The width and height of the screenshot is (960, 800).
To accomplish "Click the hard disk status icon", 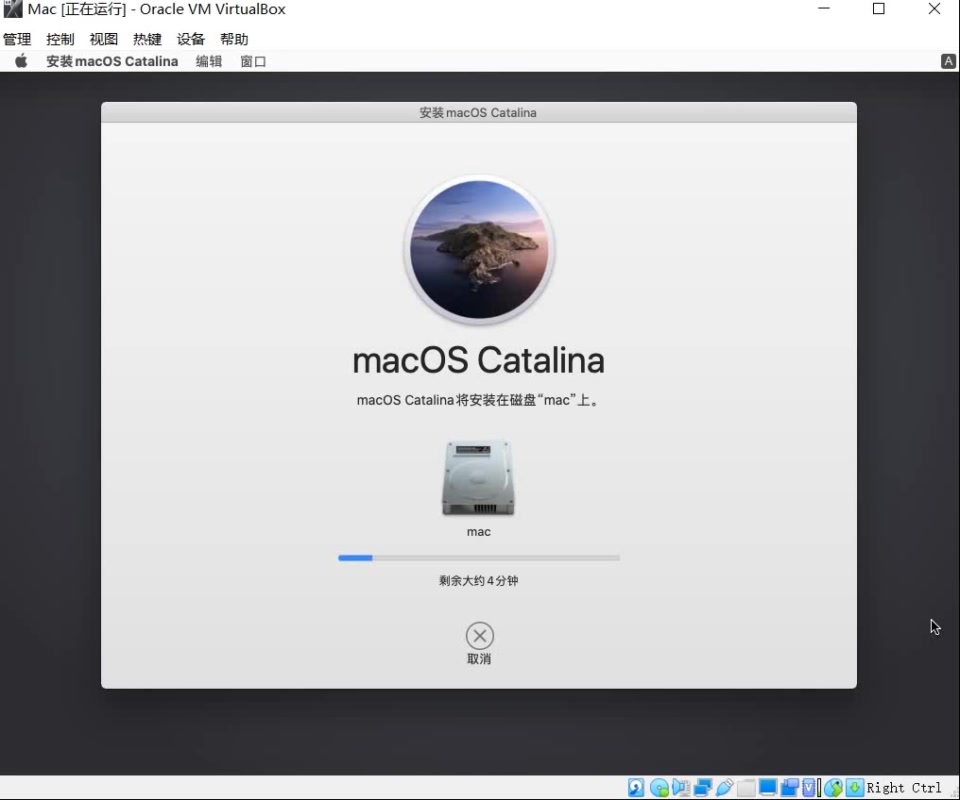I will coord(634,787).
